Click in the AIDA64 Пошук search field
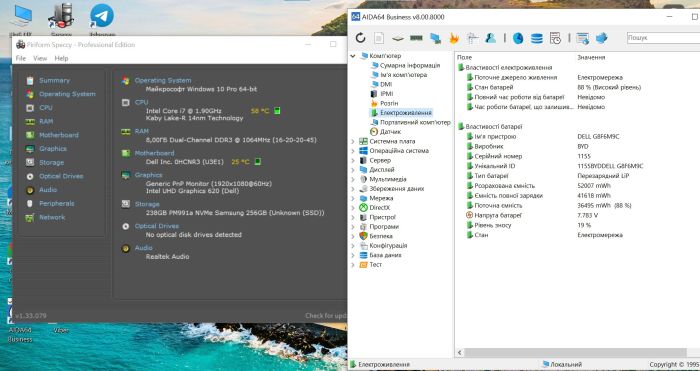 tap(663, 38)
